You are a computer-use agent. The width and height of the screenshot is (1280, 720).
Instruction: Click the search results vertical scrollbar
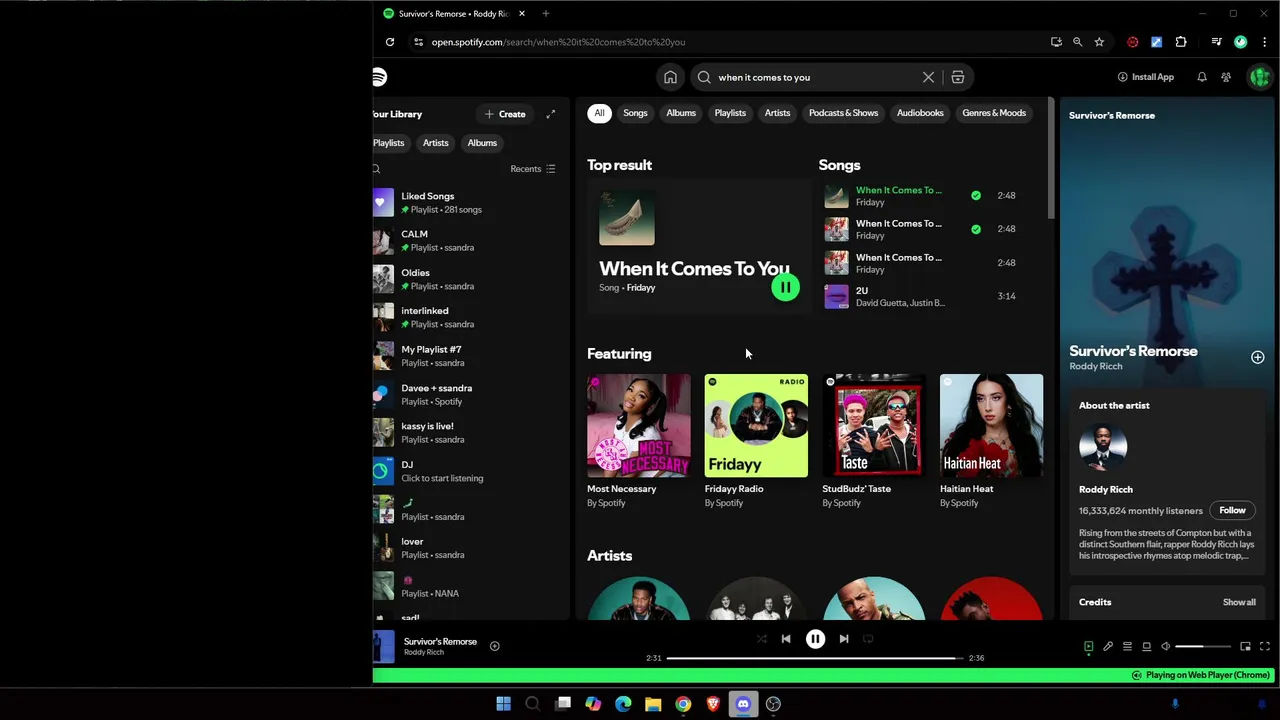pos(1050,158)
